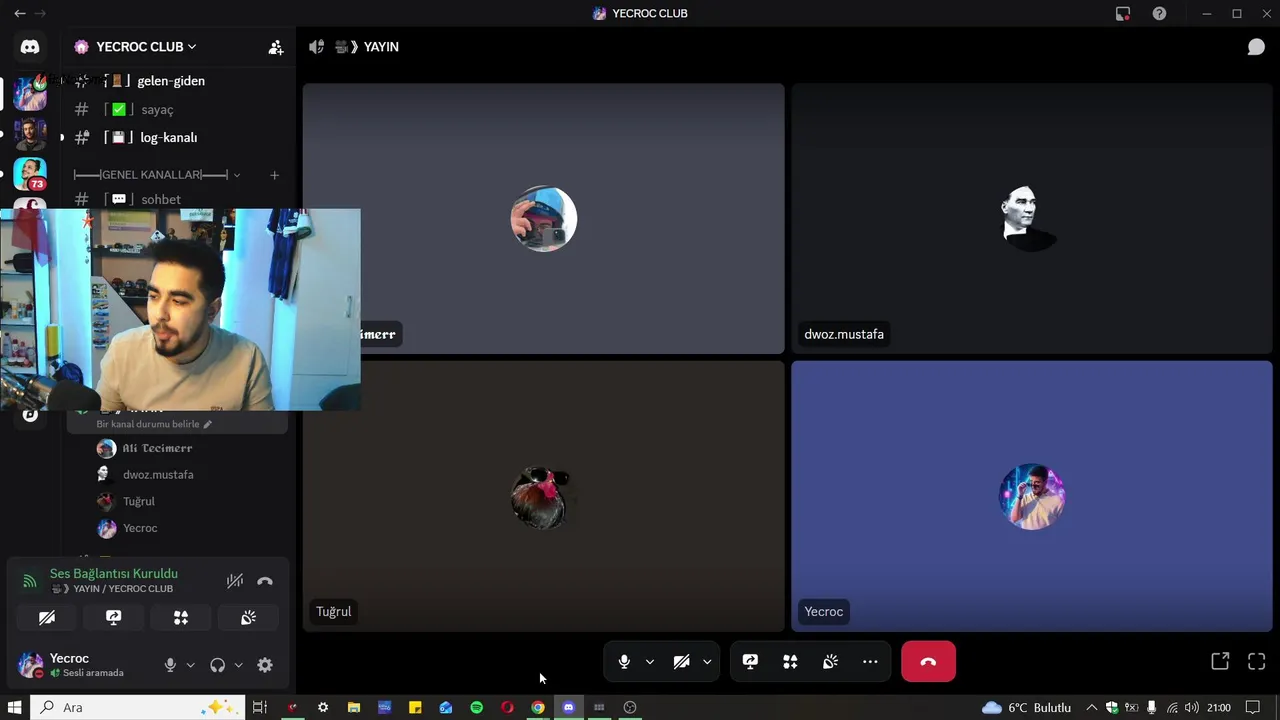Open the top server icon in sidebar
1280x720 pixels.
(x=30, y=93)
